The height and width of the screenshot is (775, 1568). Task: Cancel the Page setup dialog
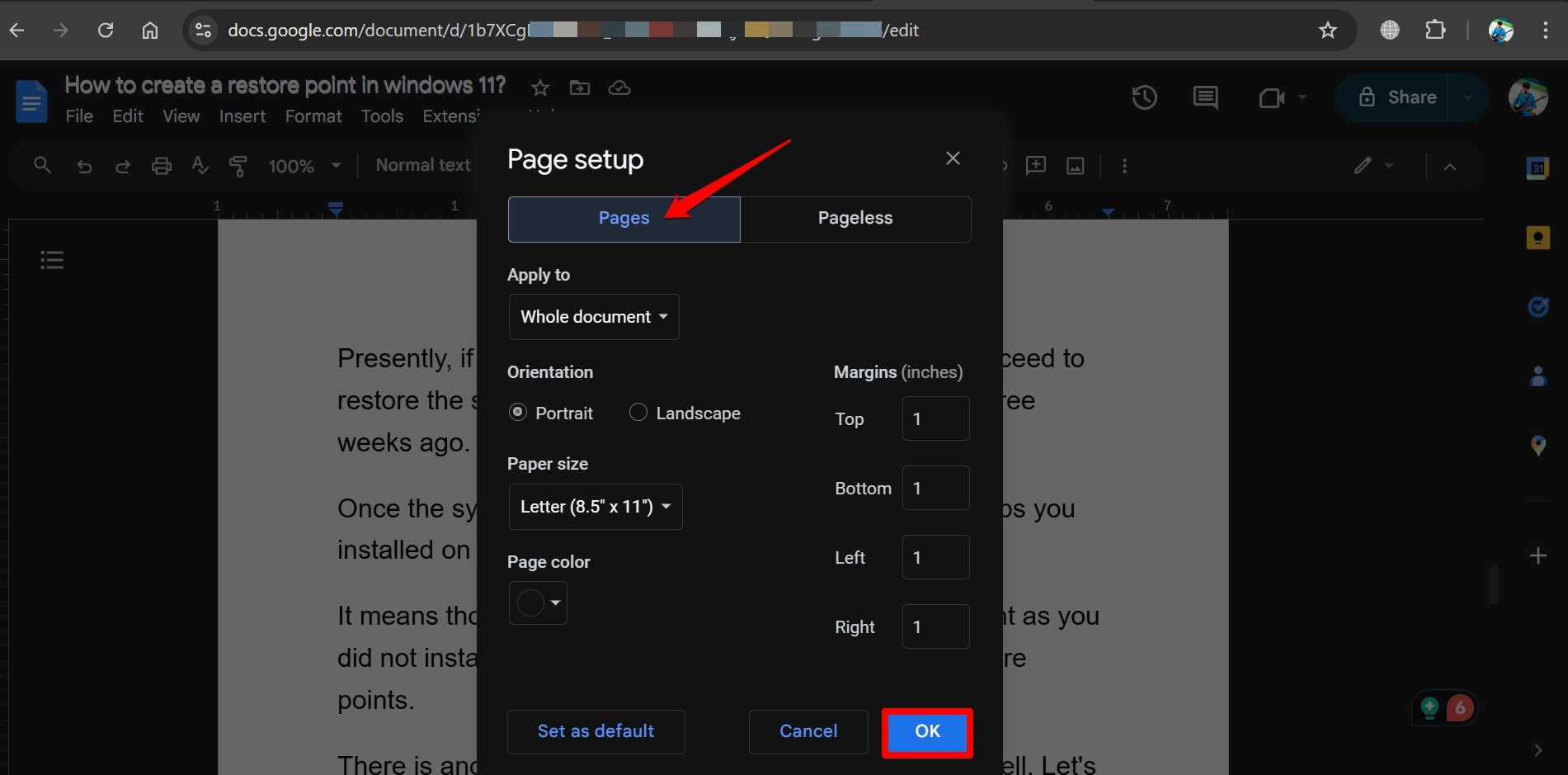tap(808, 731)
